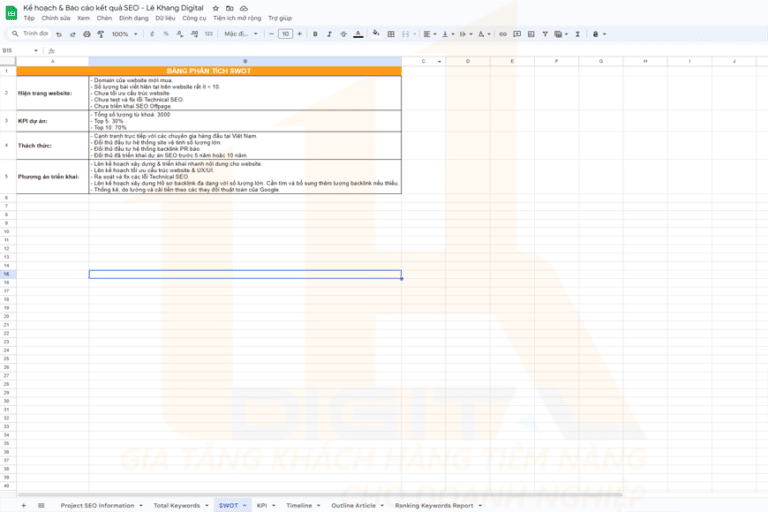Open the borders tool
This screenshot has height=512, width=768.
391,34
